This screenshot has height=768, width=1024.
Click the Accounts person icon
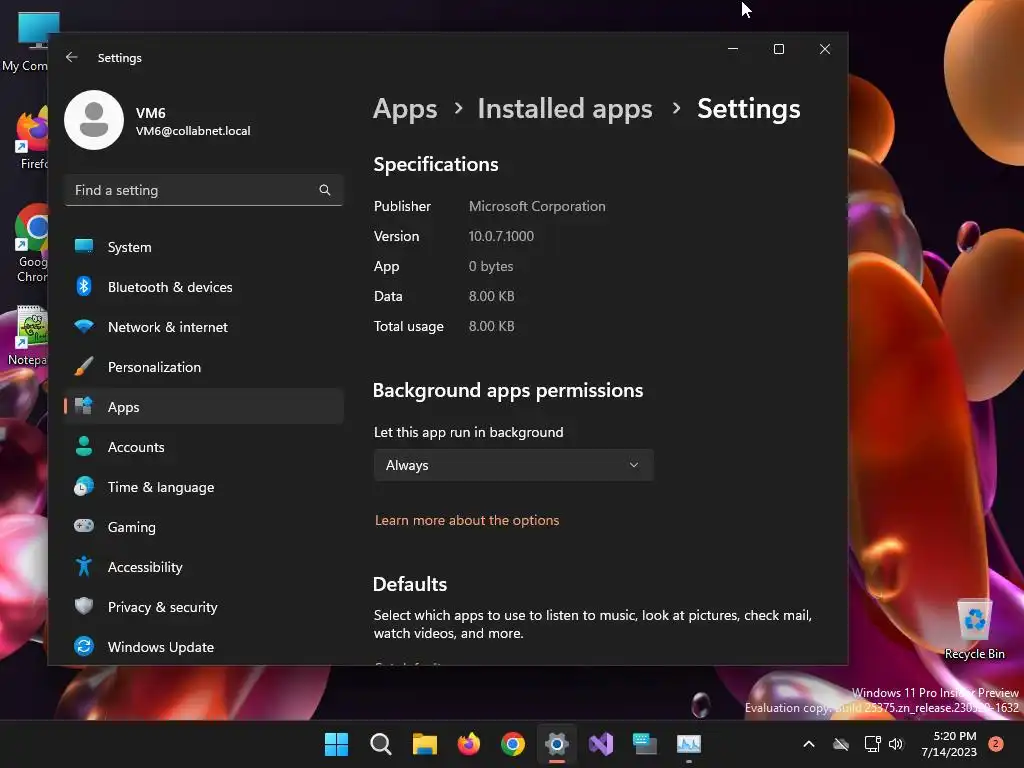(84, 446)
